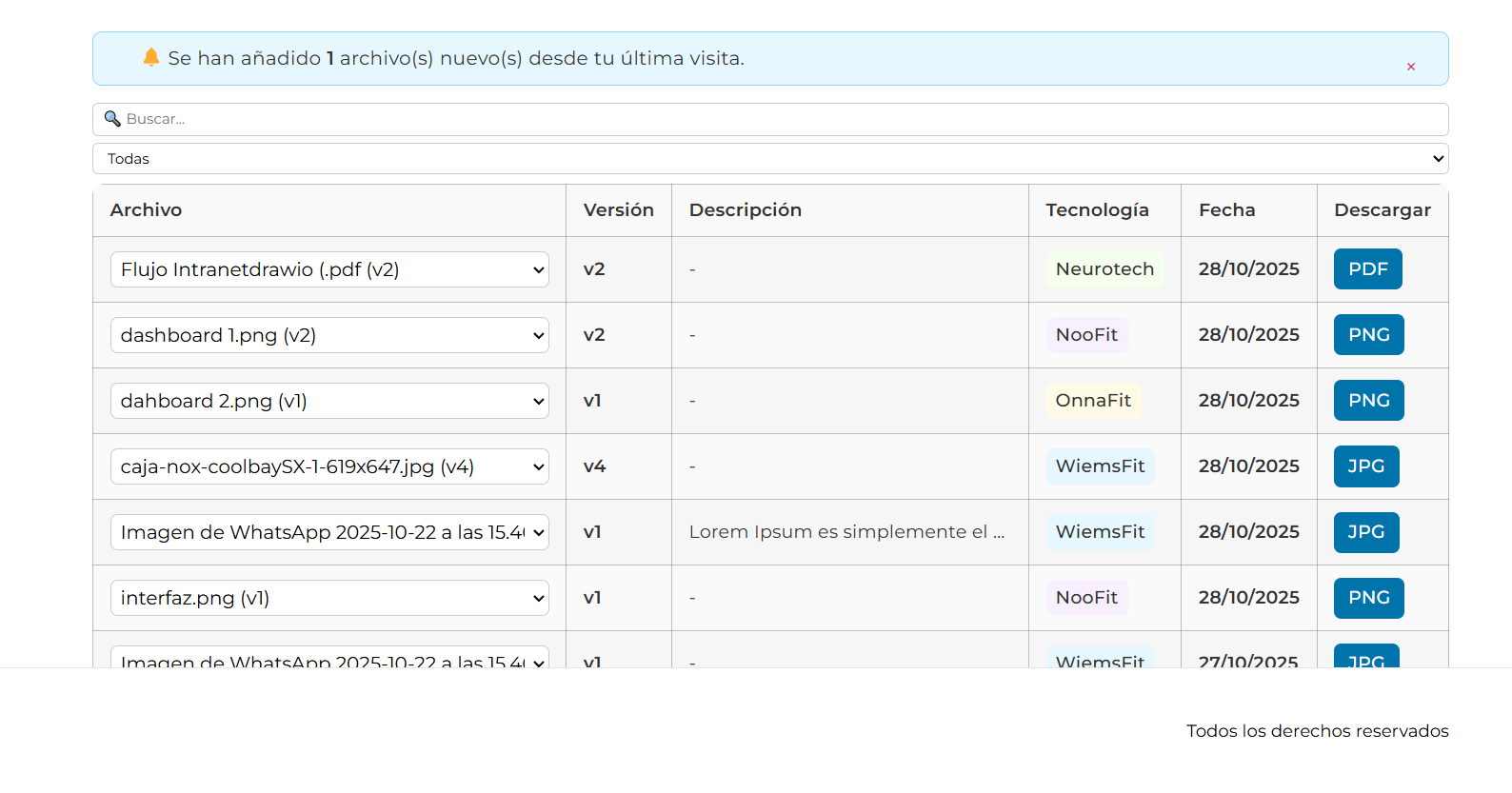The image size is (1512, 793).
Task: Dismiss the new files notification banner
Action: (1410, 67)
